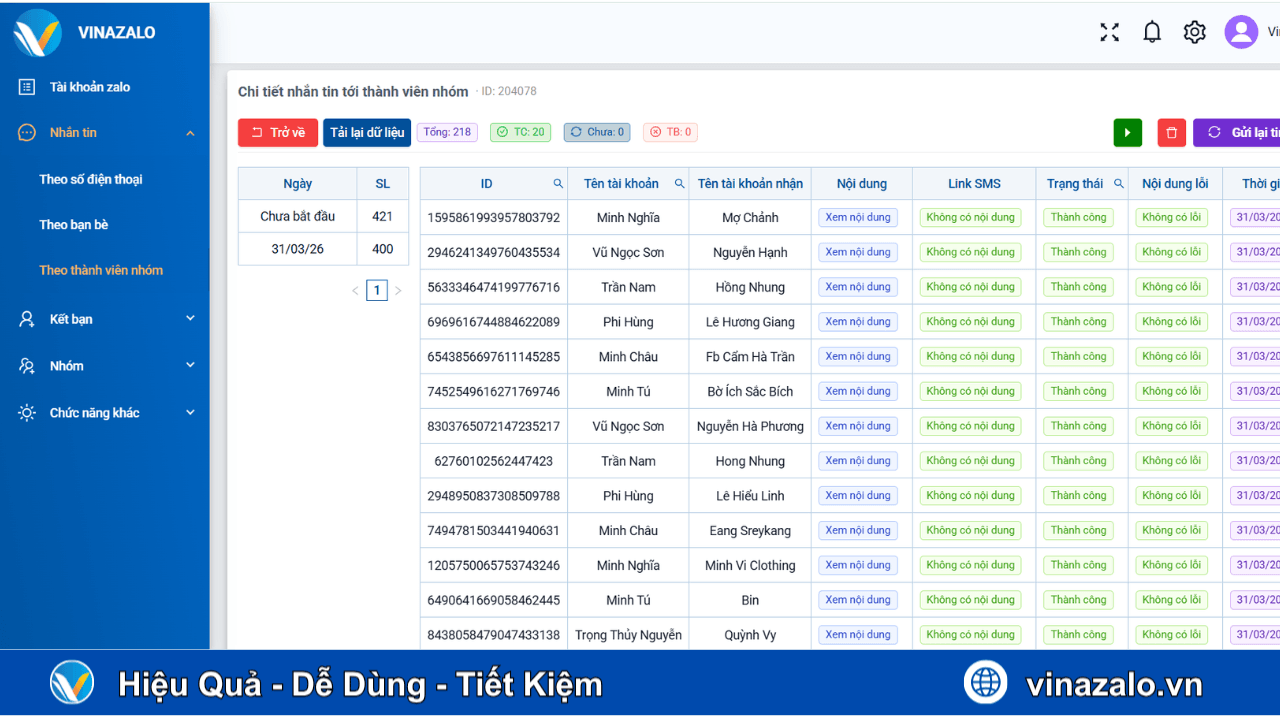Click the search icon in Tên tài khoản column

(x=679, y=183)
